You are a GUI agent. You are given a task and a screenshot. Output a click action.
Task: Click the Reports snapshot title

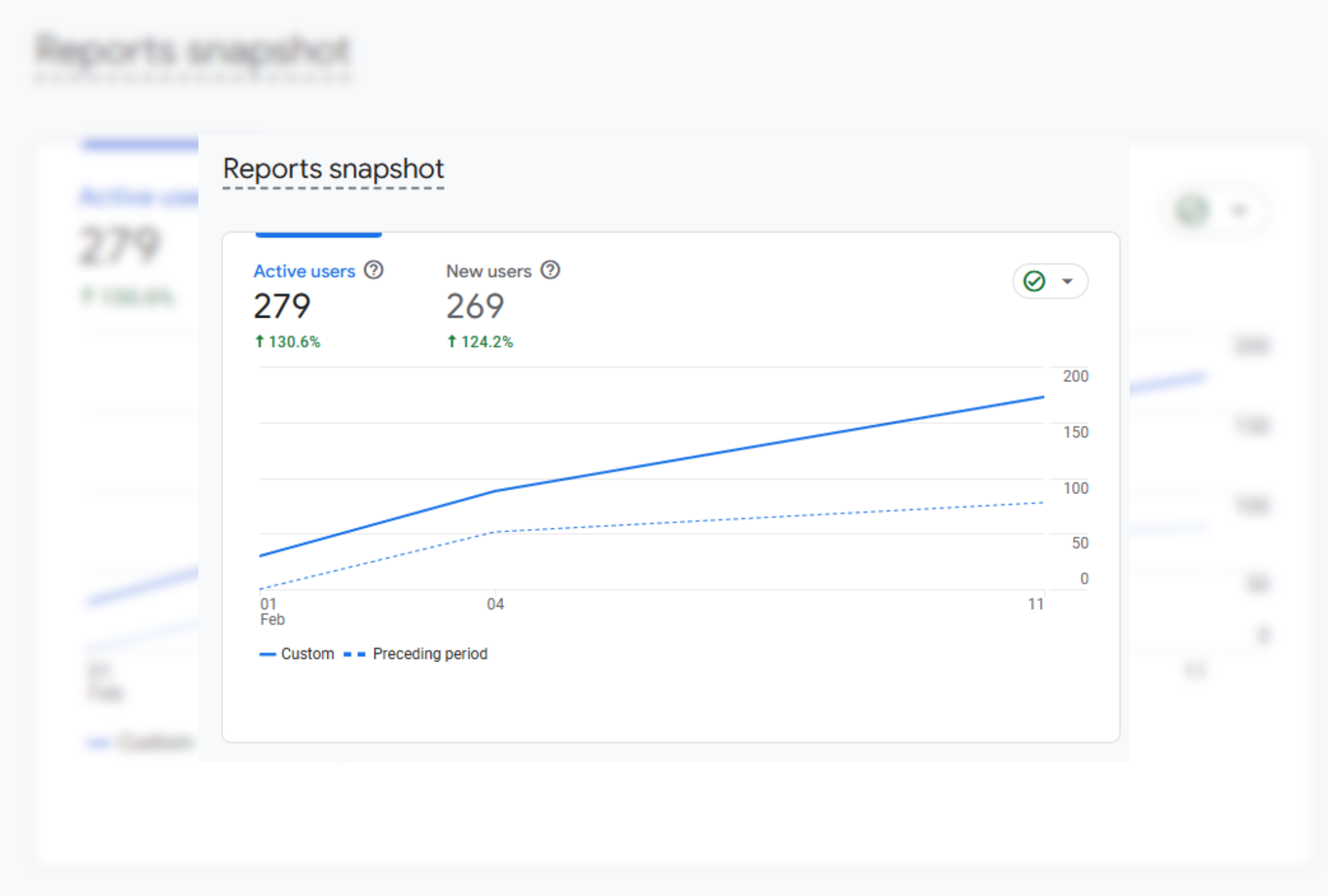[x=333, y=169]
